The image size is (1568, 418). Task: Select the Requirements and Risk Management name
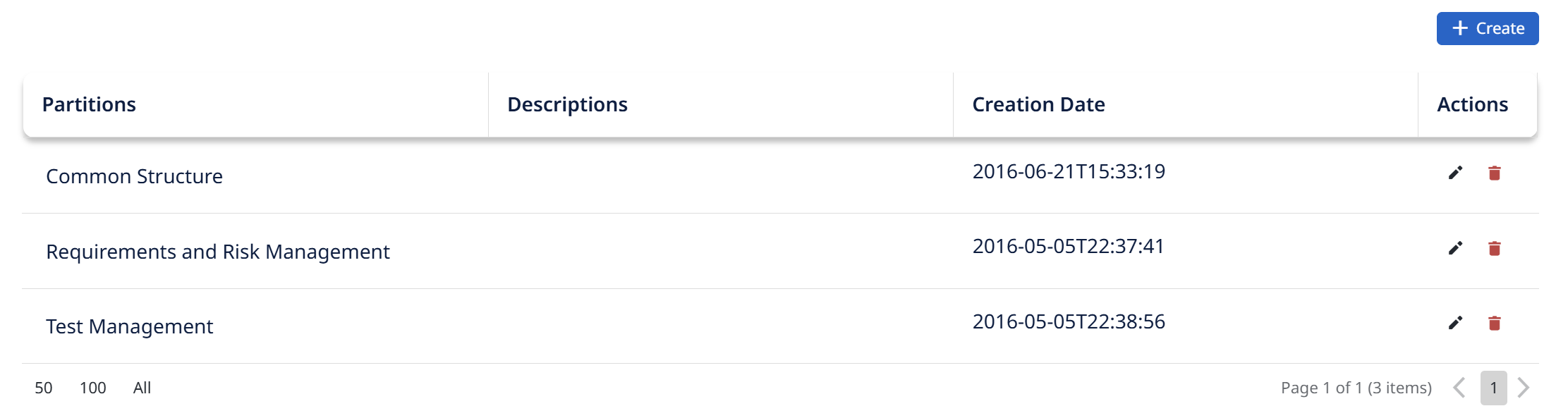[x=217, y=252]
